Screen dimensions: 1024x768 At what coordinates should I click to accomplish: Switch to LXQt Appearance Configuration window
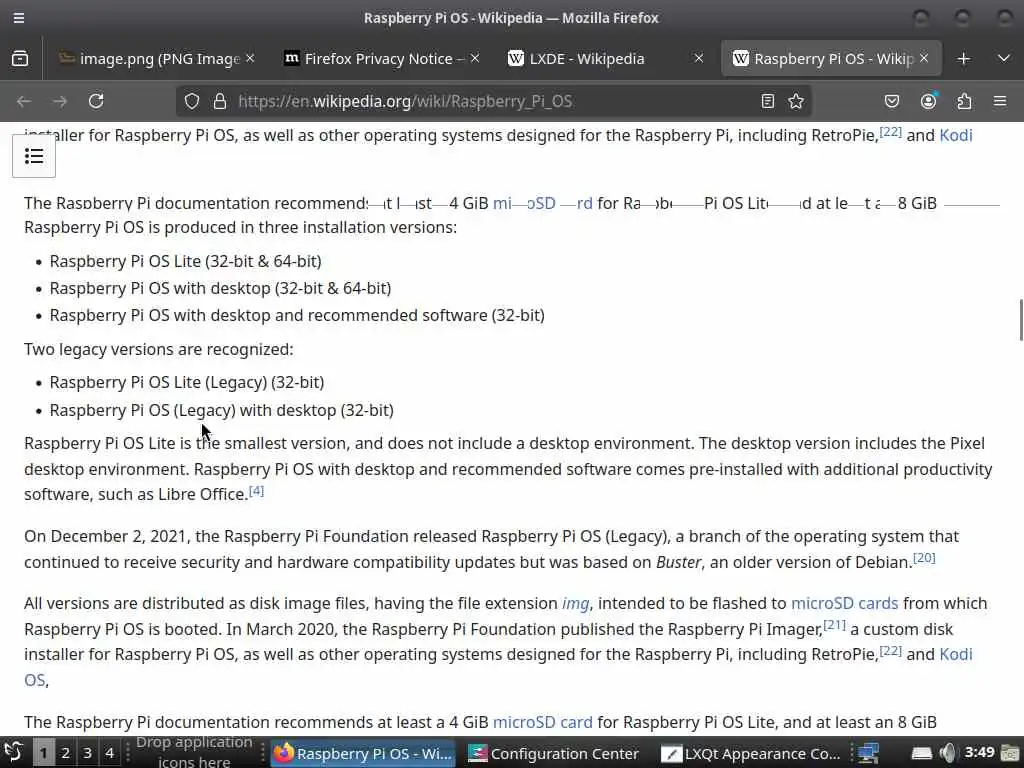pyautogui.click(x=751, y=753)
